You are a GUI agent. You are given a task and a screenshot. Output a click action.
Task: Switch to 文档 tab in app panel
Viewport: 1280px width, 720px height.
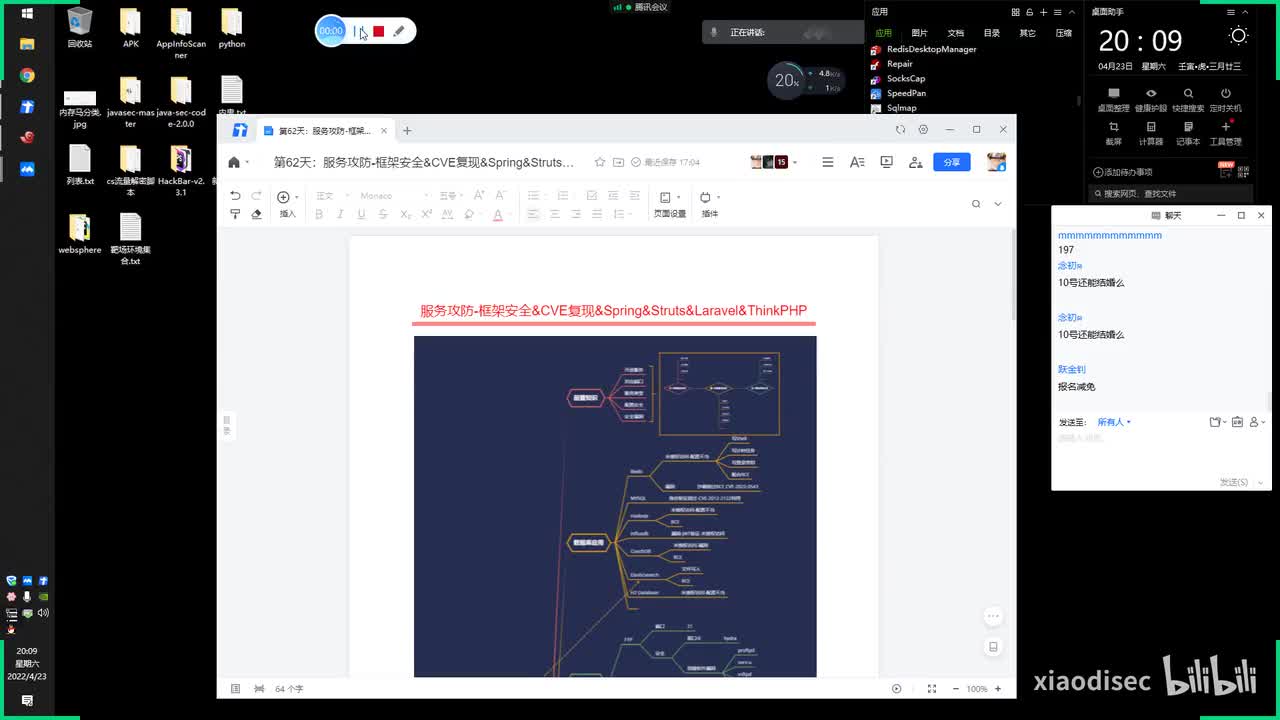point(956,33)
